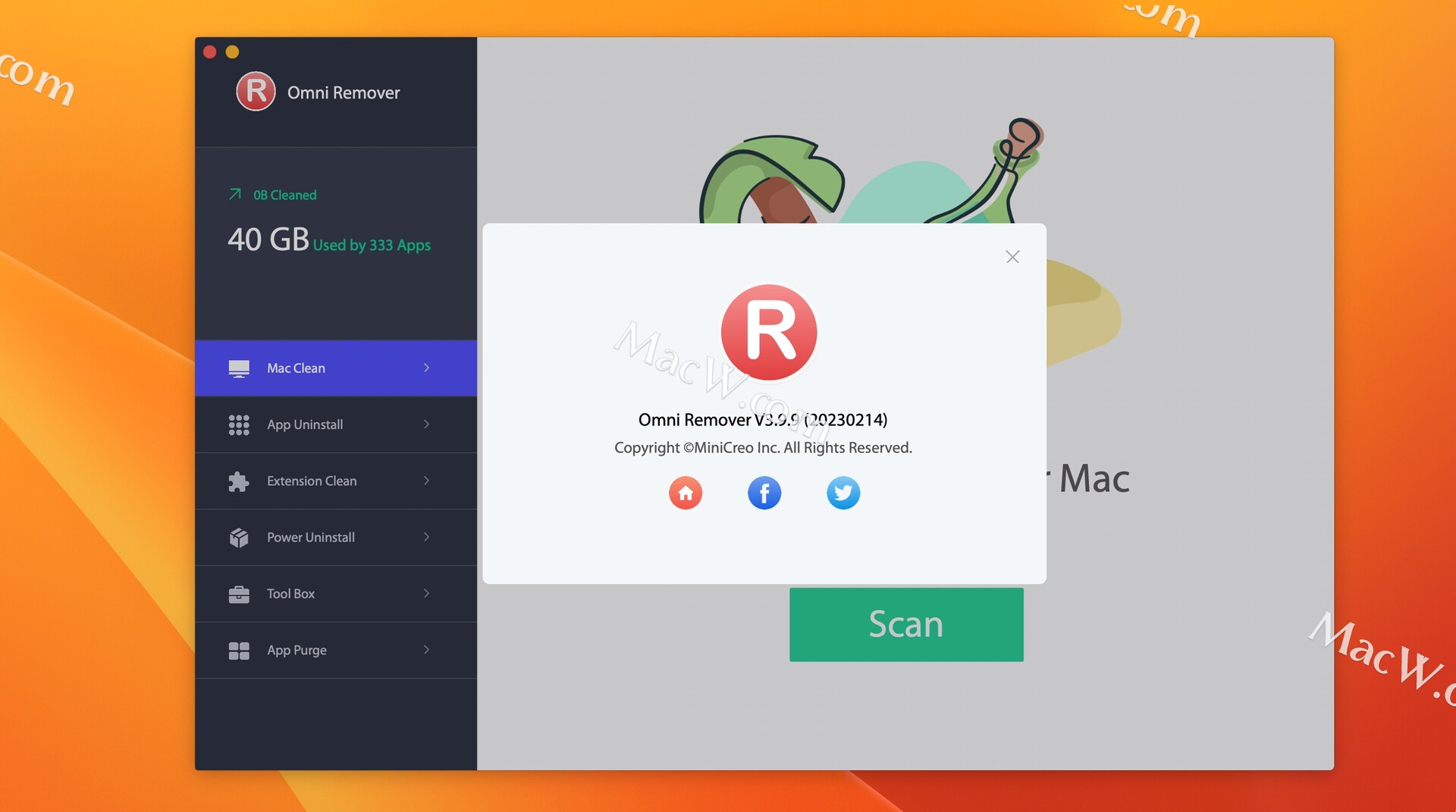Click the Omni Remover version text
The image size is (1456, 812).
click(x=763, y=419)
